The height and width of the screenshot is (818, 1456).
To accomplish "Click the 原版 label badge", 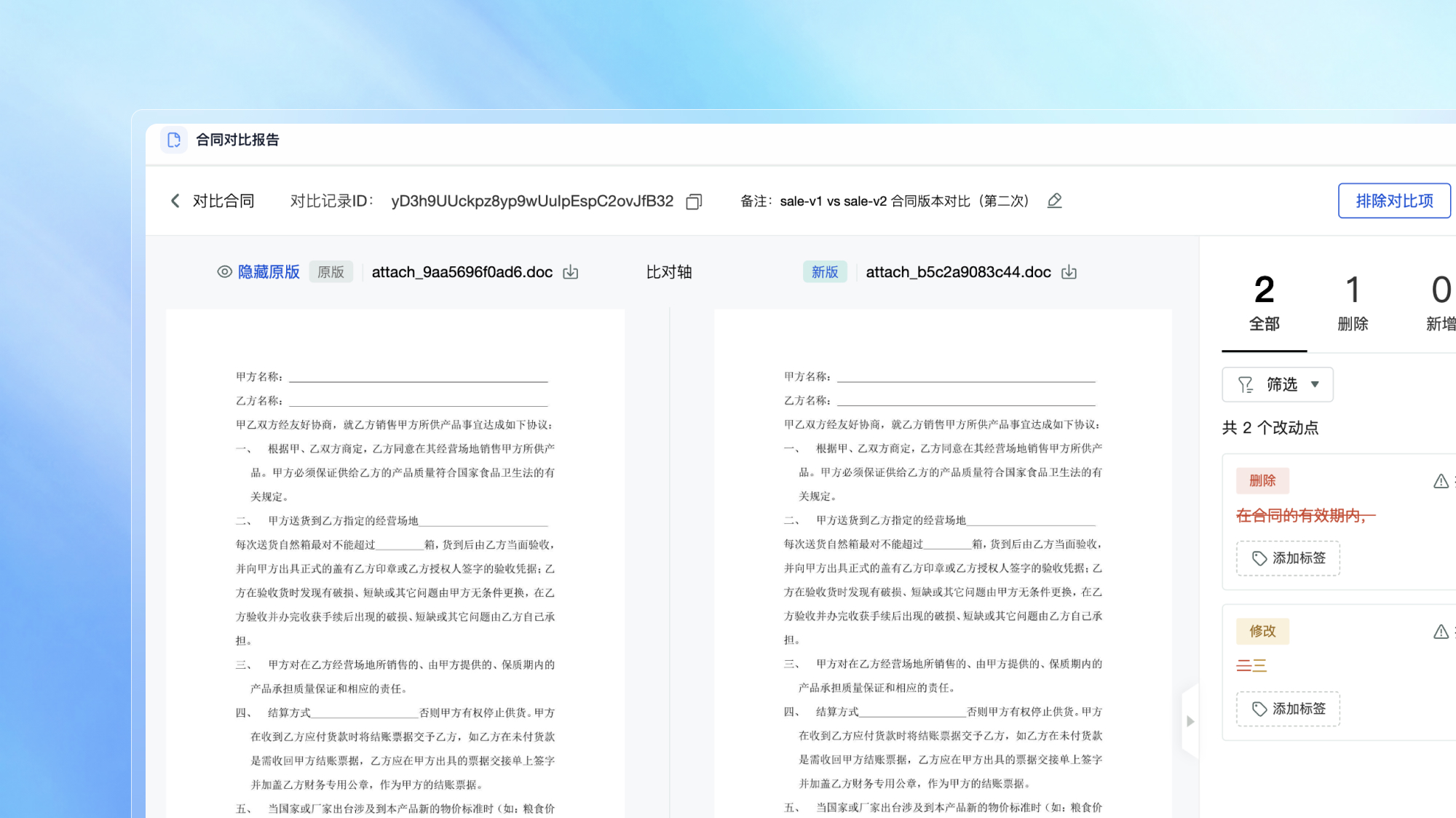I will click(x=331, y=272).
